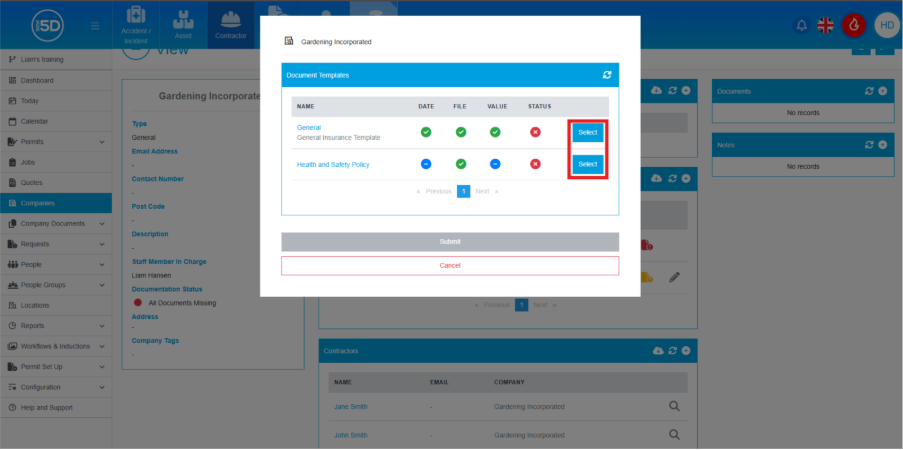This screenshot has height=450, width=903.
Task: Click the UK flag language icon
Action: tap(826, 26)
